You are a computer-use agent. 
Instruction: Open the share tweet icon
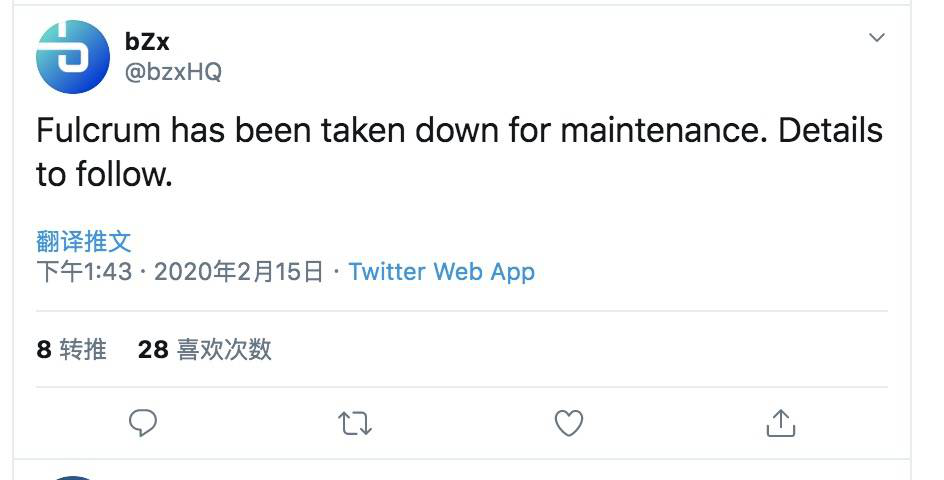(780, 423)
